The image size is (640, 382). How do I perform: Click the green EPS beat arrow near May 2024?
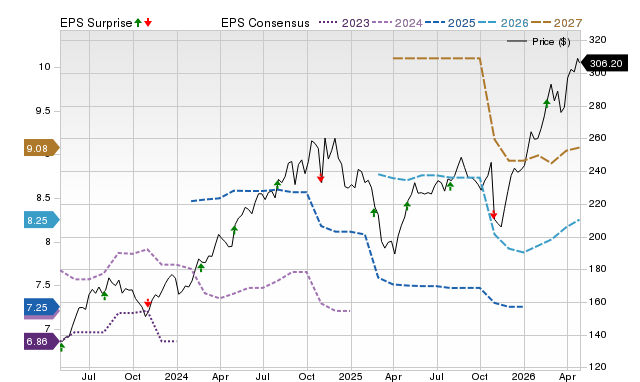(x=234, y=230)
